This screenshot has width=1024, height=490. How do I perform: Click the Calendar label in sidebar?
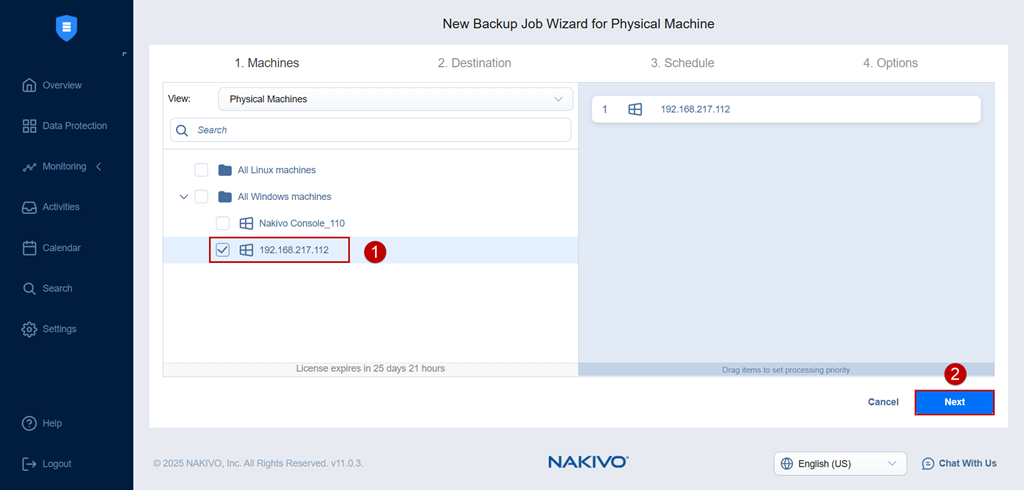pos(61,248)
